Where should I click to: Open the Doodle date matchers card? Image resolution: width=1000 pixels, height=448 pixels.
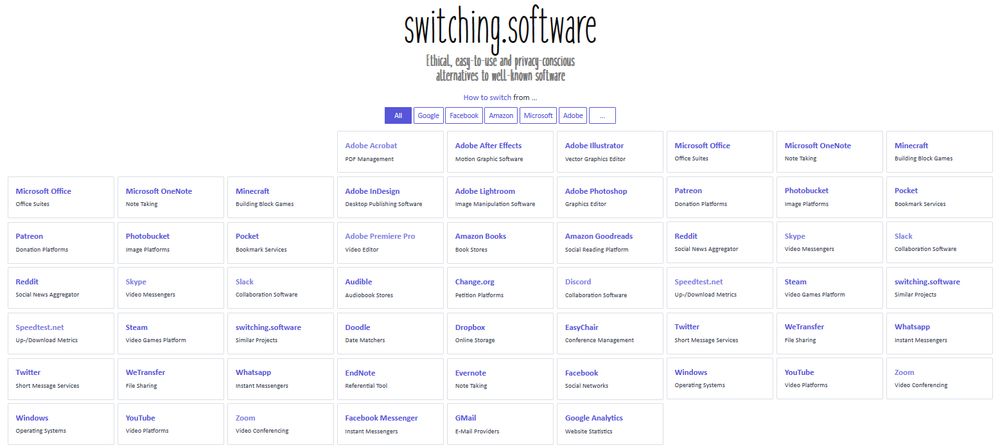[390, 334]
